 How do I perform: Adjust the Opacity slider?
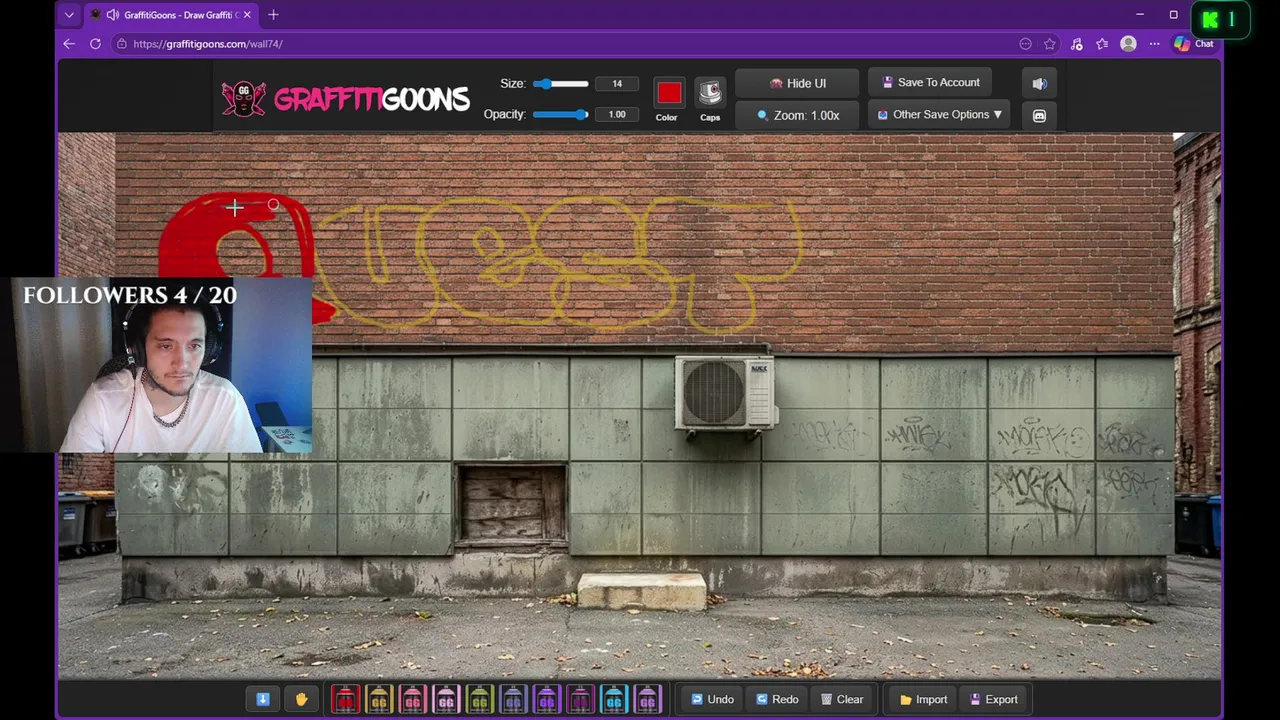(561, 114)
